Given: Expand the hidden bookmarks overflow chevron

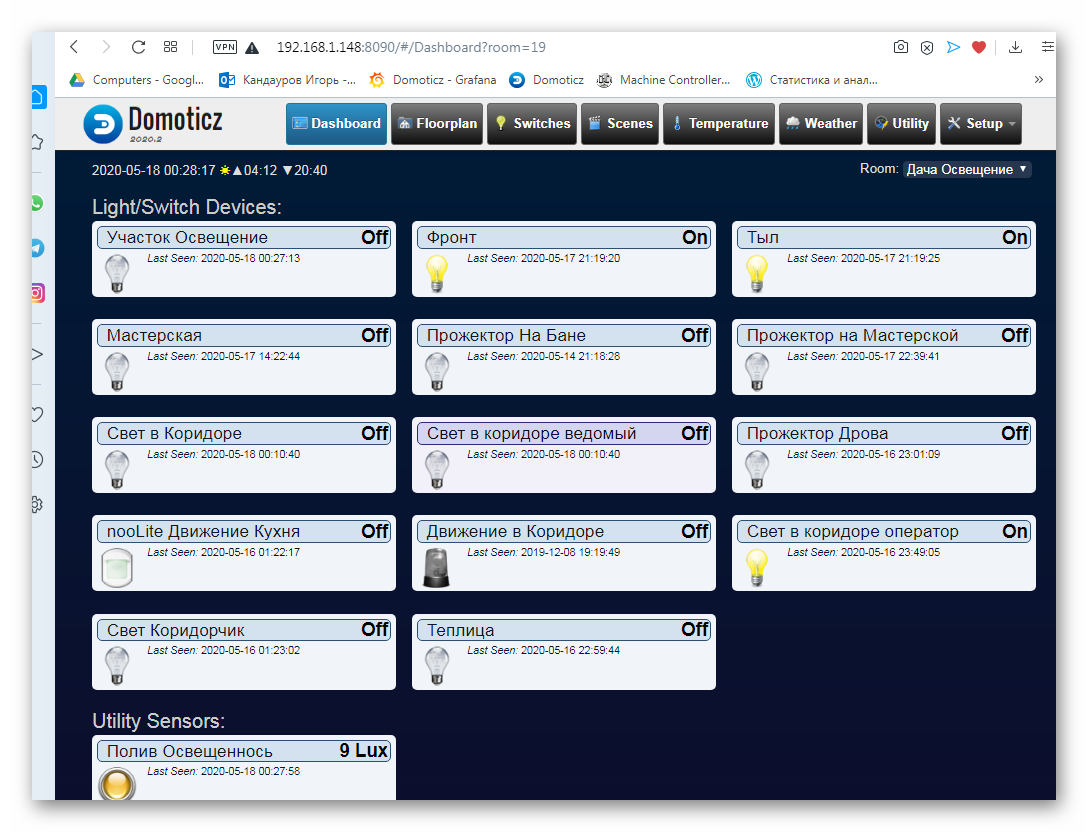Looking at the screenshot, I should point(1039,80).
